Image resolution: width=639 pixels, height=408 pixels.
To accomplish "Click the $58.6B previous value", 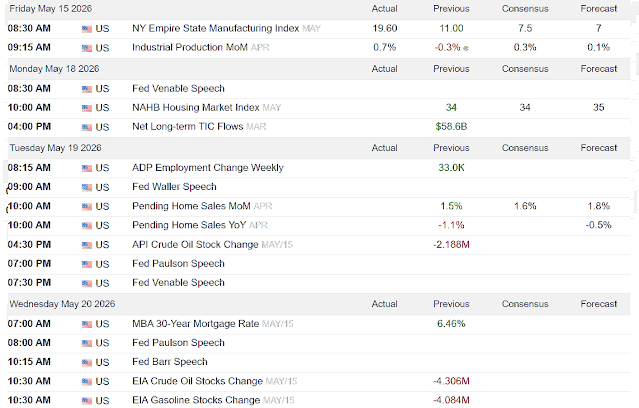I will coord(451,126).
